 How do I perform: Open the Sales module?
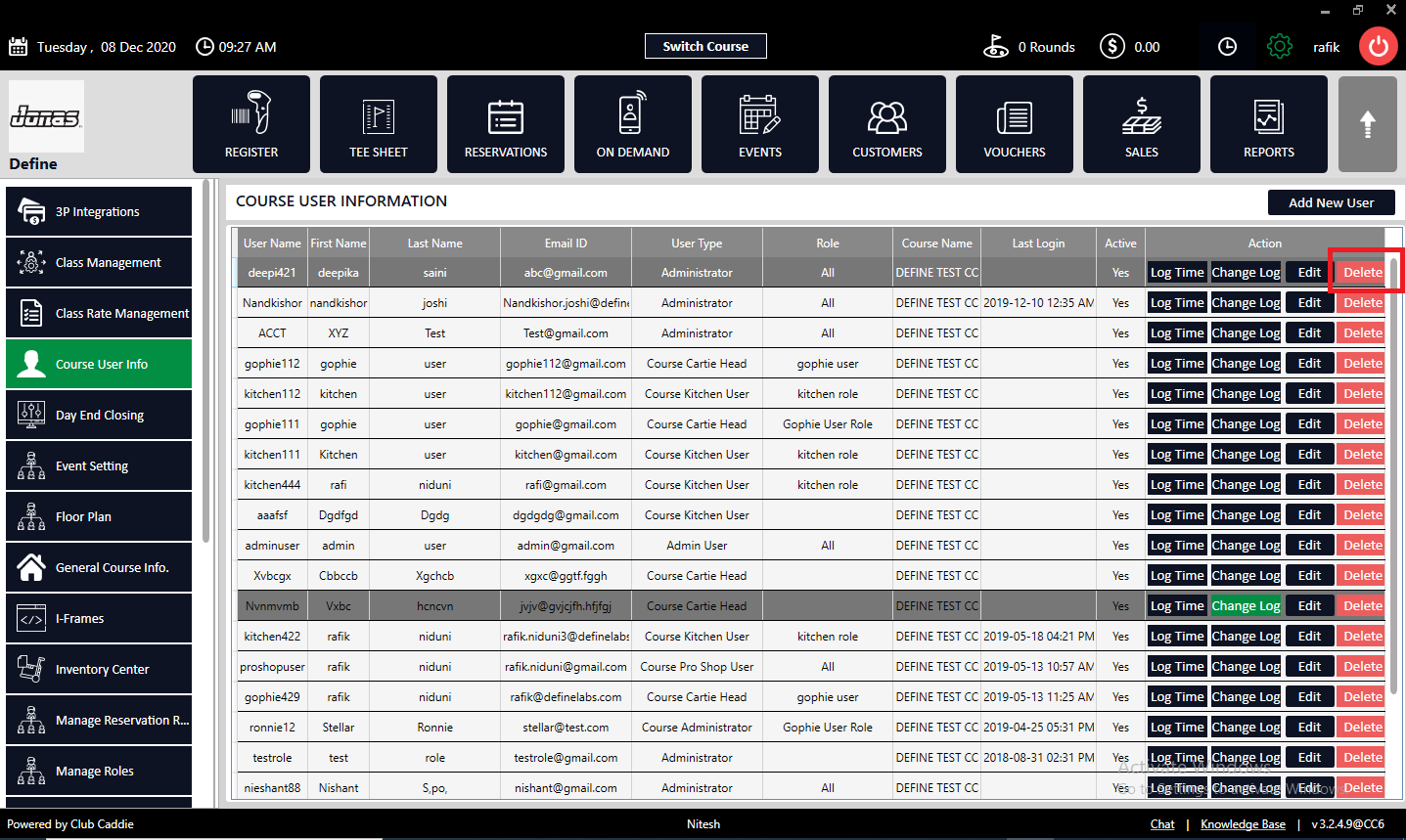1142,124
